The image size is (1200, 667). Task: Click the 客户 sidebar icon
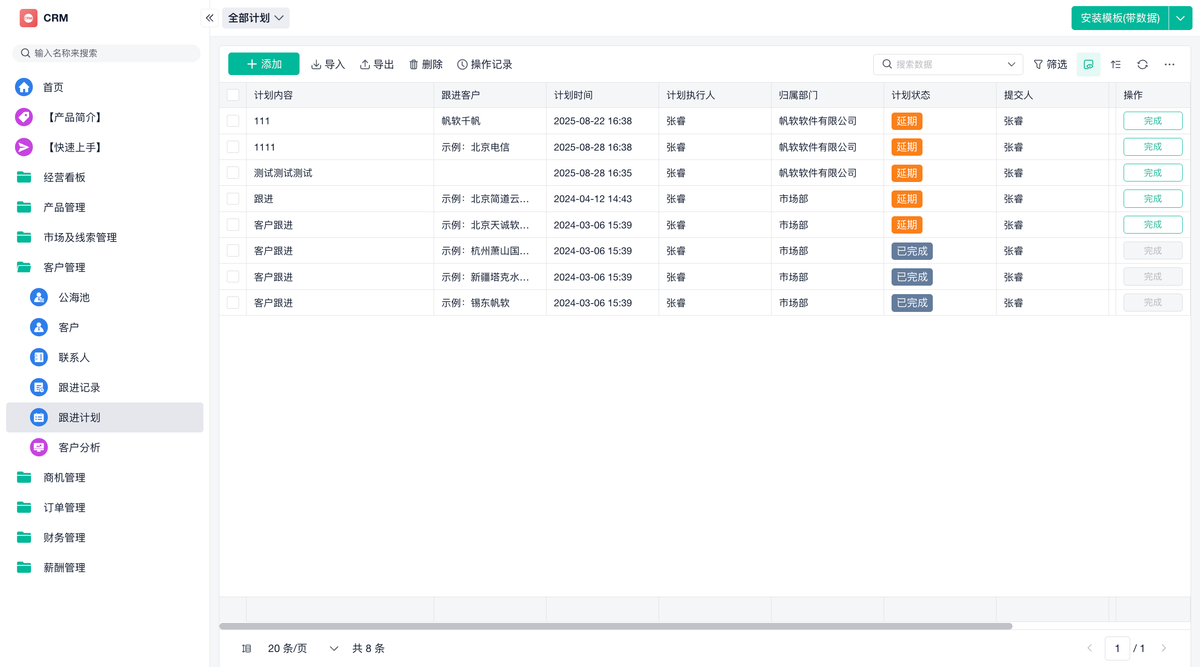tap(39, 327)
